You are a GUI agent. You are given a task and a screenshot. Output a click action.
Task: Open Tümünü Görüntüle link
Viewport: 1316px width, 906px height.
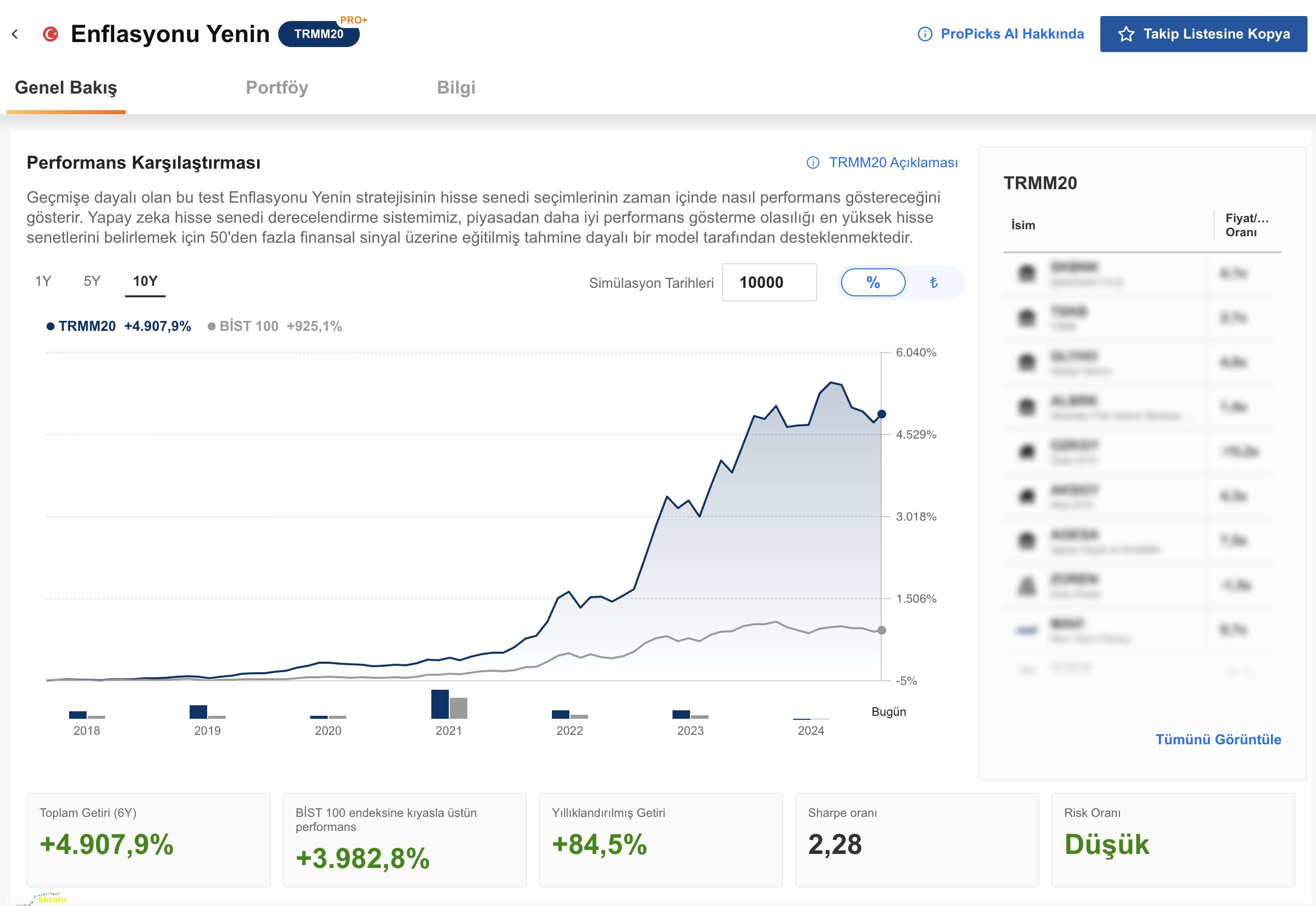[1218, 740]
